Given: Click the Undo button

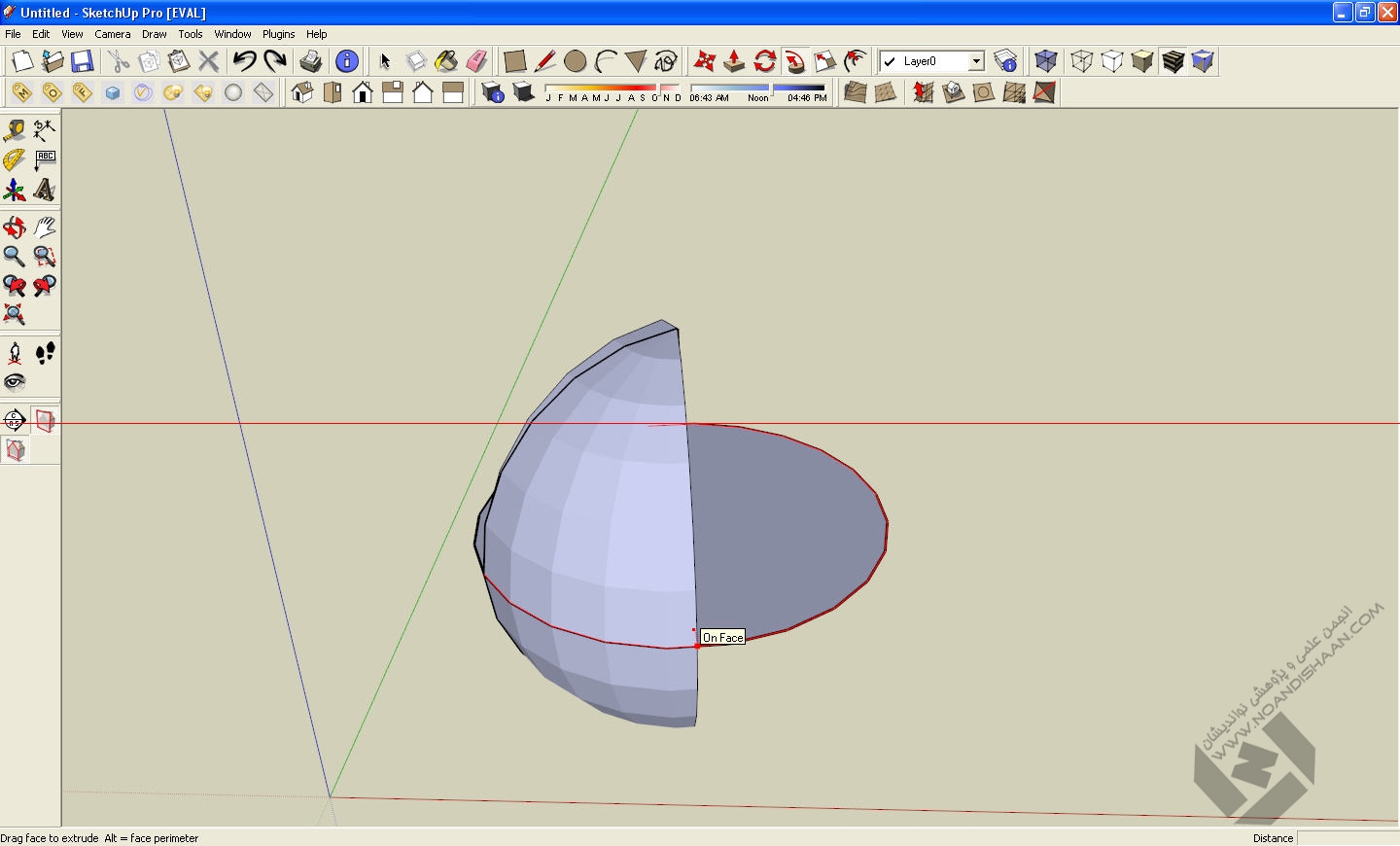Looking at the screenshot, I should pos(244,61).
